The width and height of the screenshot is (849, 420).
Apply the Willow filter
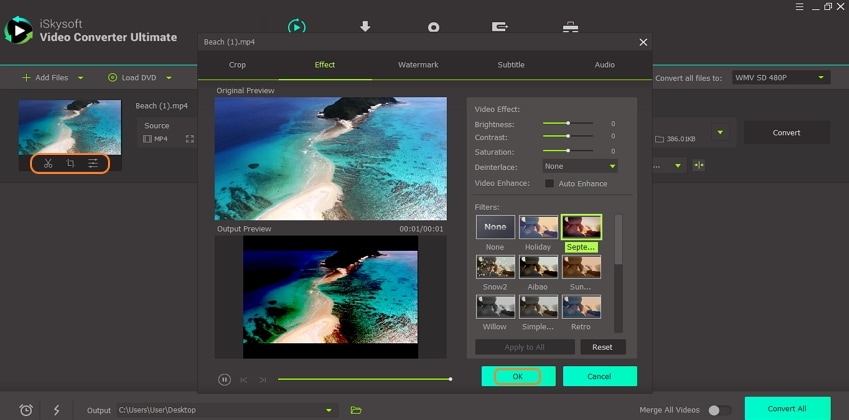point(495,307)
